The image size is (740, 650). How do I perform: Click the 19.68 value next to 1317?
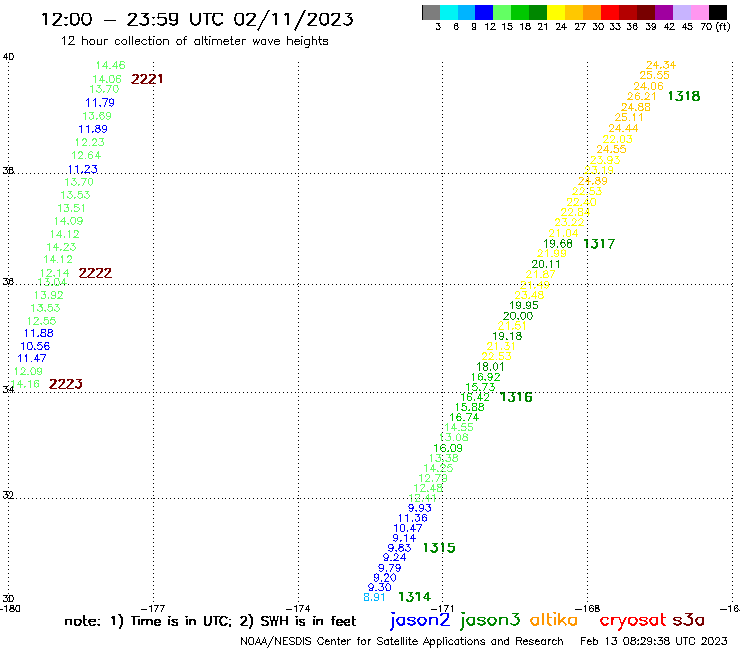pyautogui.click(x=558, y=244)
